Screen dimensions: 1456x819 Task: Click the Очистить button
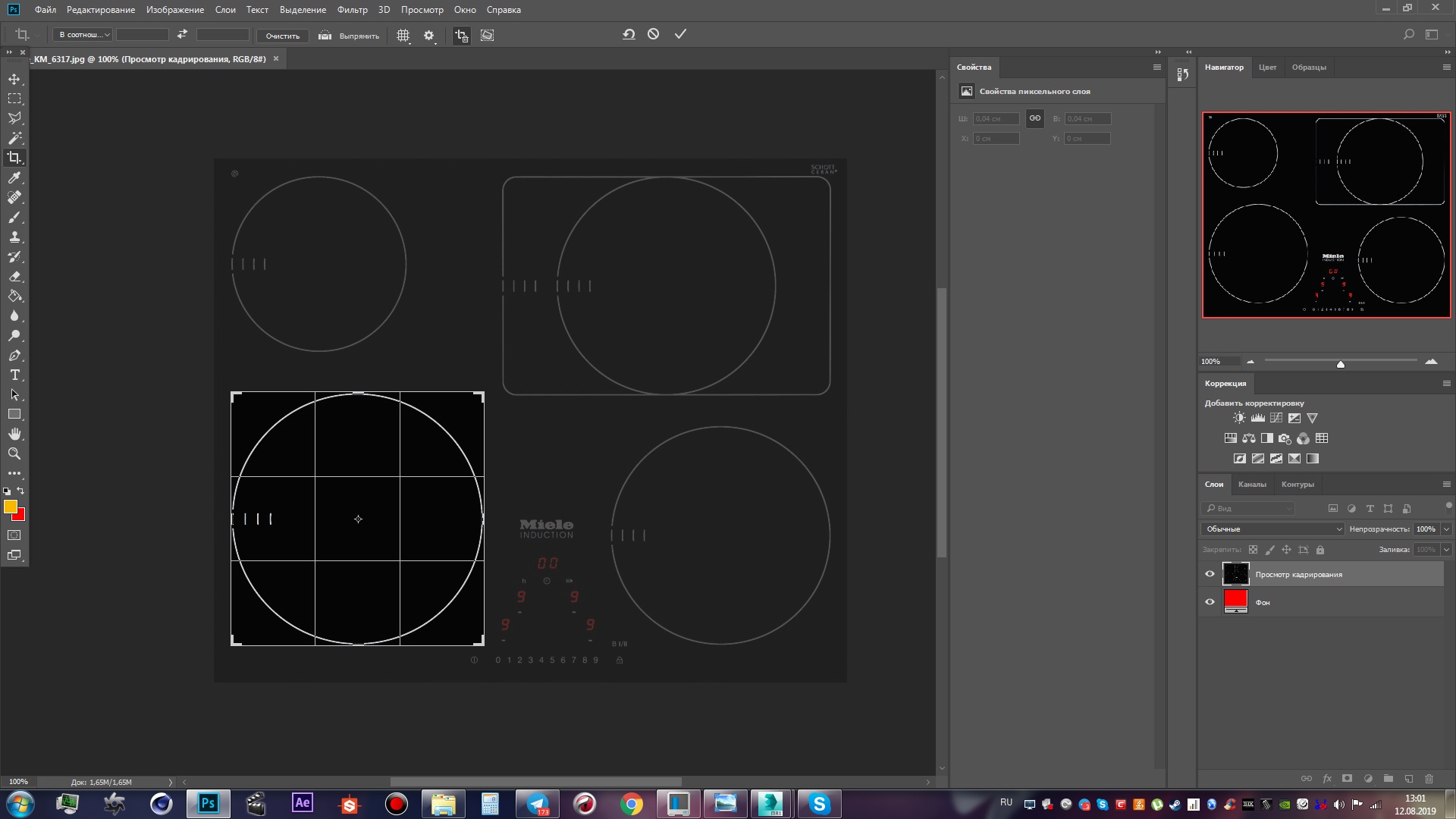(282, 36)
